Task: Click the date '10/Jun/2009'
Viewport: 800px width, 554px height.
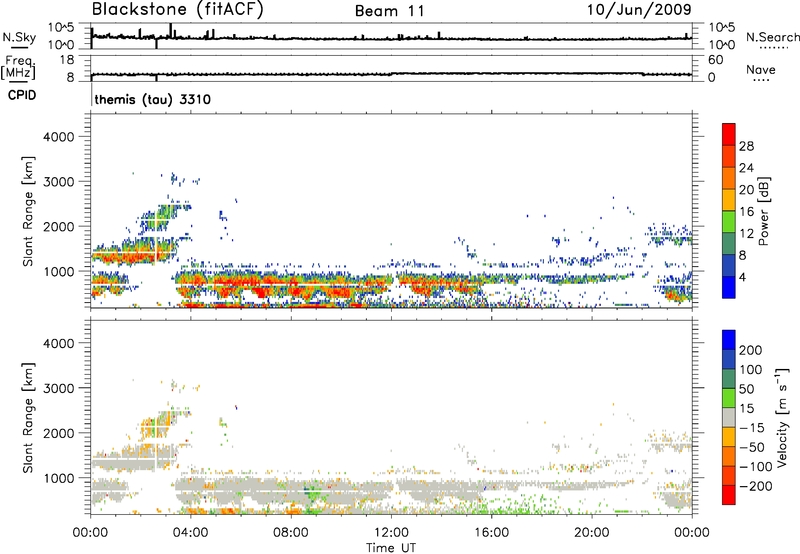Action: click(639, 10)
